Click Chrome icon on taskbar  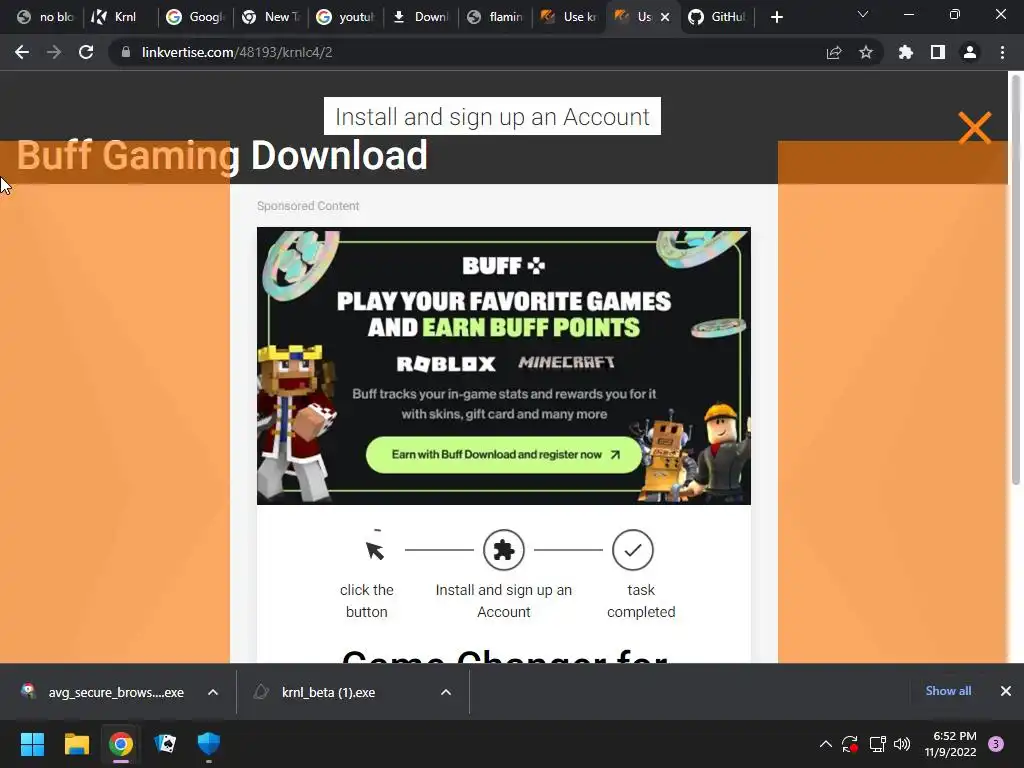click(x=121, y=744)
